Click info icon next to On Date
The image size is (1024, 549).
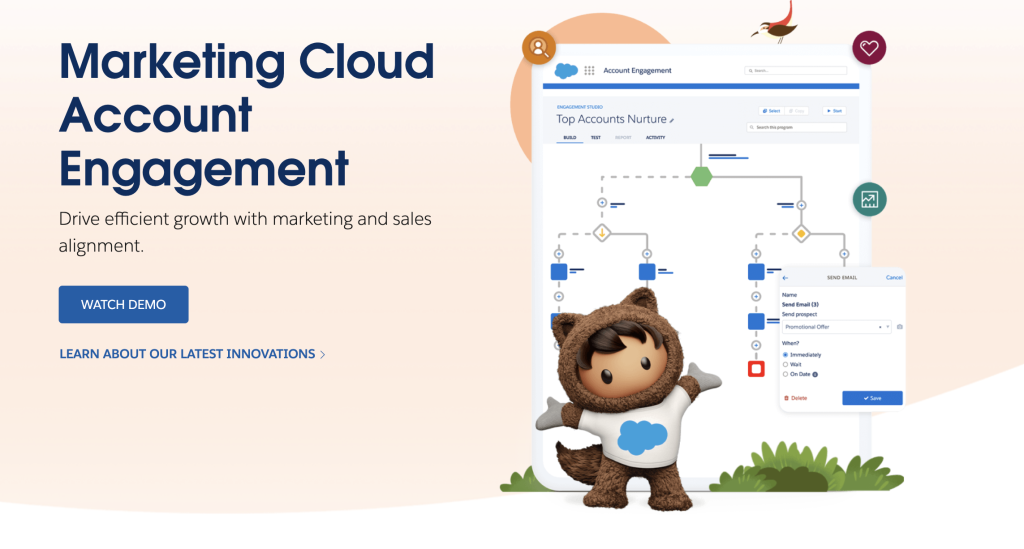(x=815, y=375)
